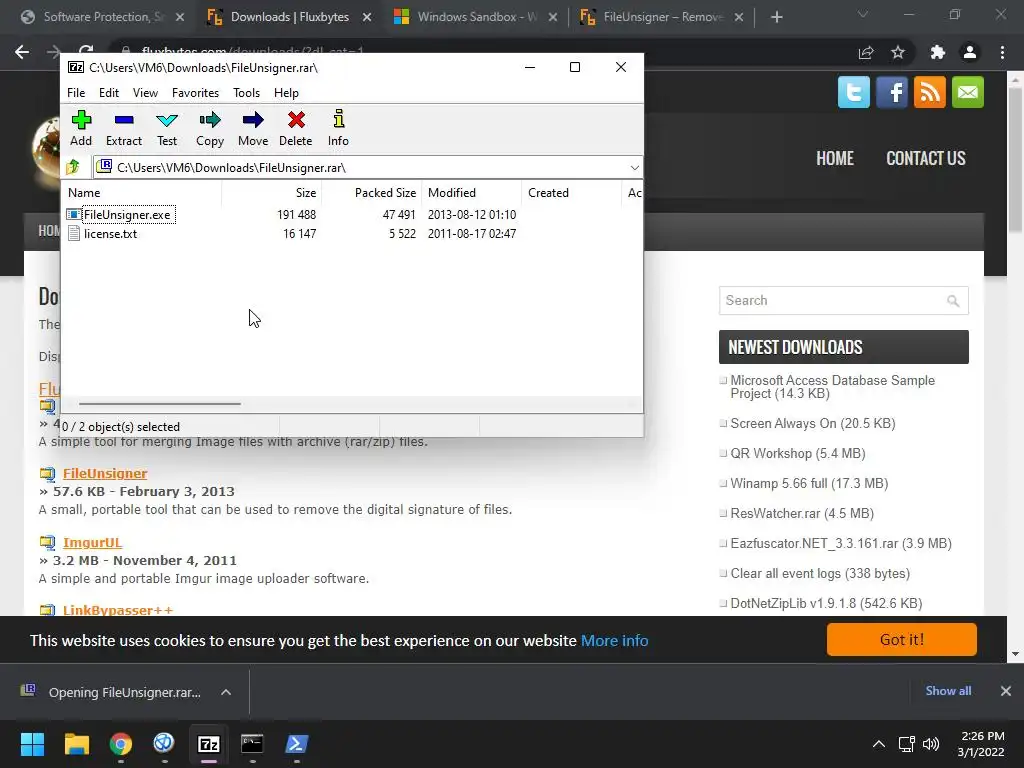Share this page icon in address bar
The width and height of the screenshot is (1024, 768).
click(866, 52)
